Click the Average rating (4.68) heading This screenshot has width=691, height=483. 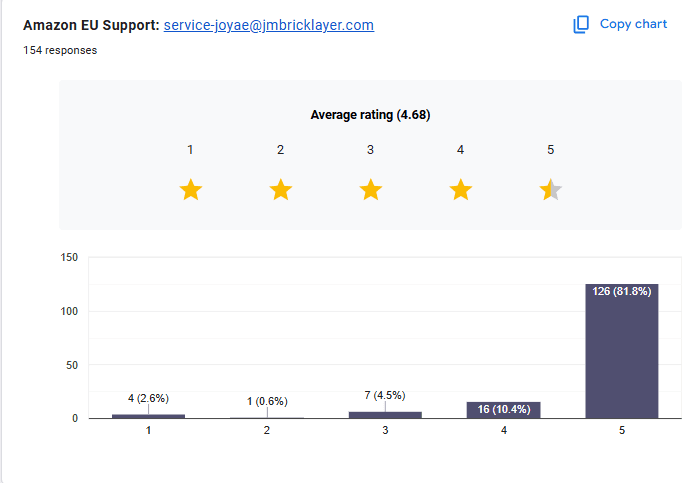point(370,115)
